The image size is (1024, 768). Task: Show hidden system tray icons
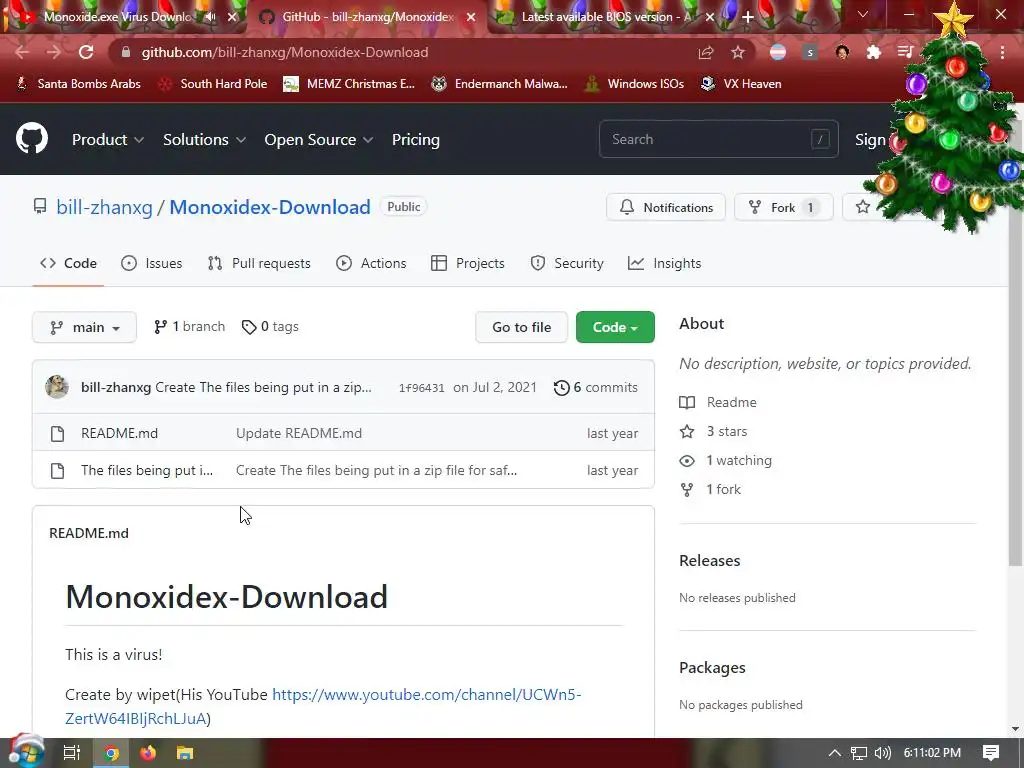(835, 753)
